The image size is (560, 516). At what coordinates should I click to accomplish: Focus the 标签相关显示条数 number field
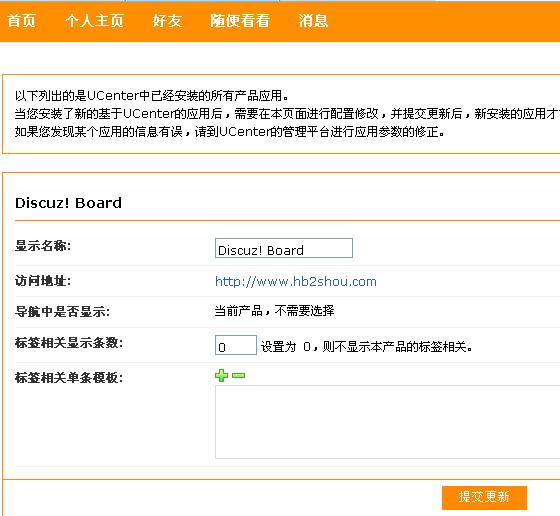coord(236,345)
